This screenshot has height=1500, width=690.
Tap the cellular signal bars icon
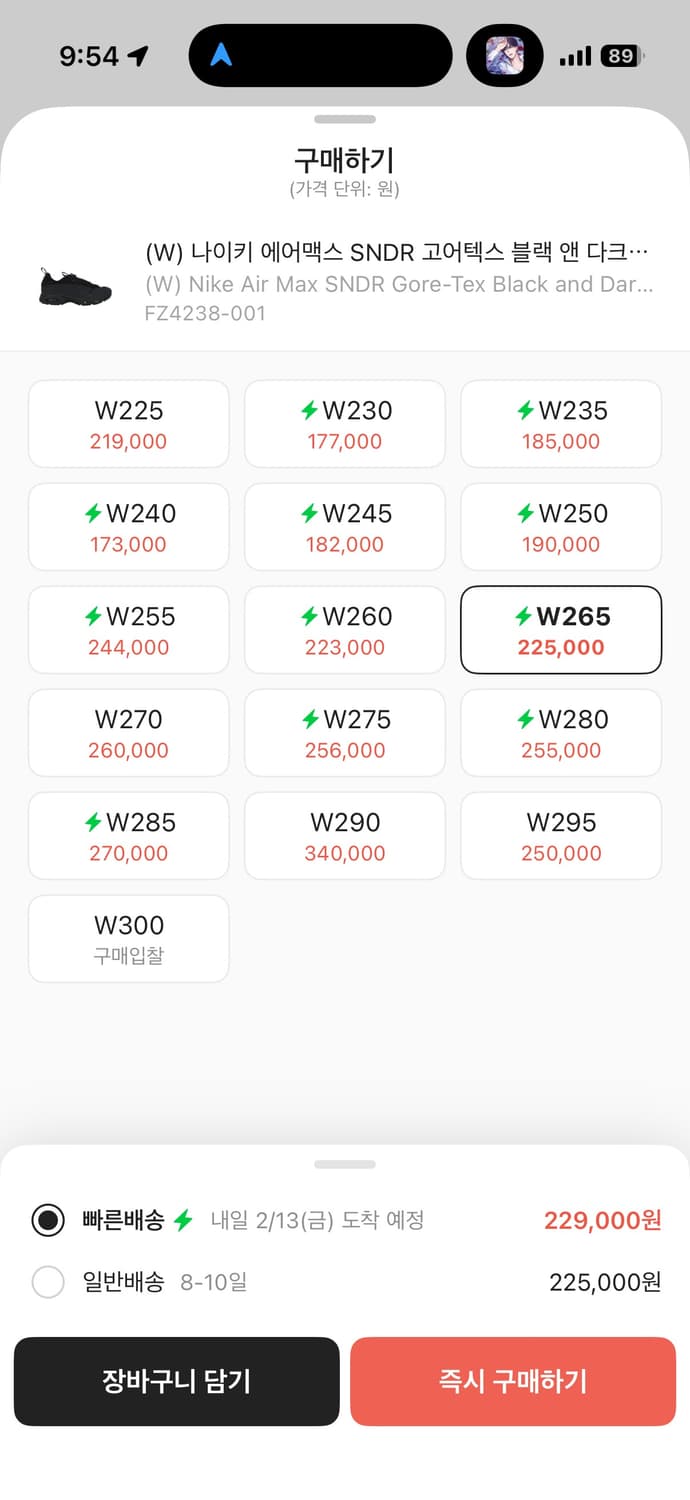coord(575,57)
